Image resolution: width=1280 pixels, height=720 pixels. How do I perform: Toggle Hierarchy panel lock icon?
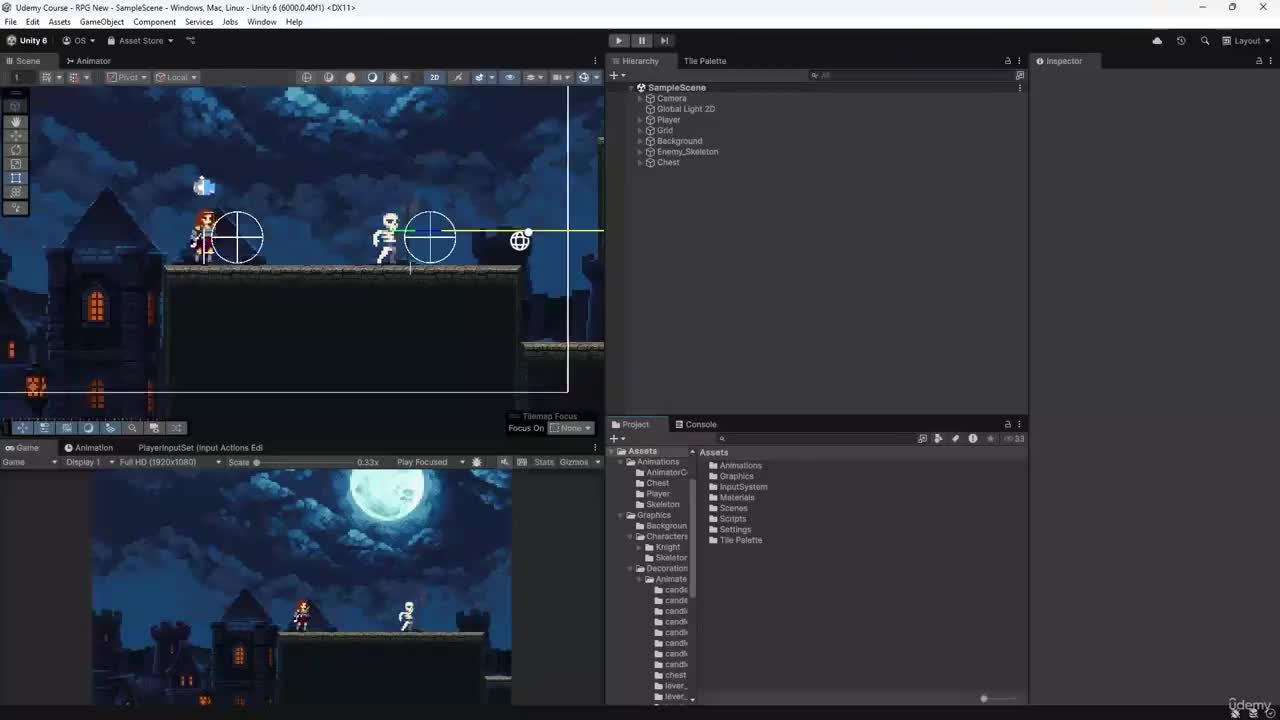pyautogui.click(x=1007, y=61)
